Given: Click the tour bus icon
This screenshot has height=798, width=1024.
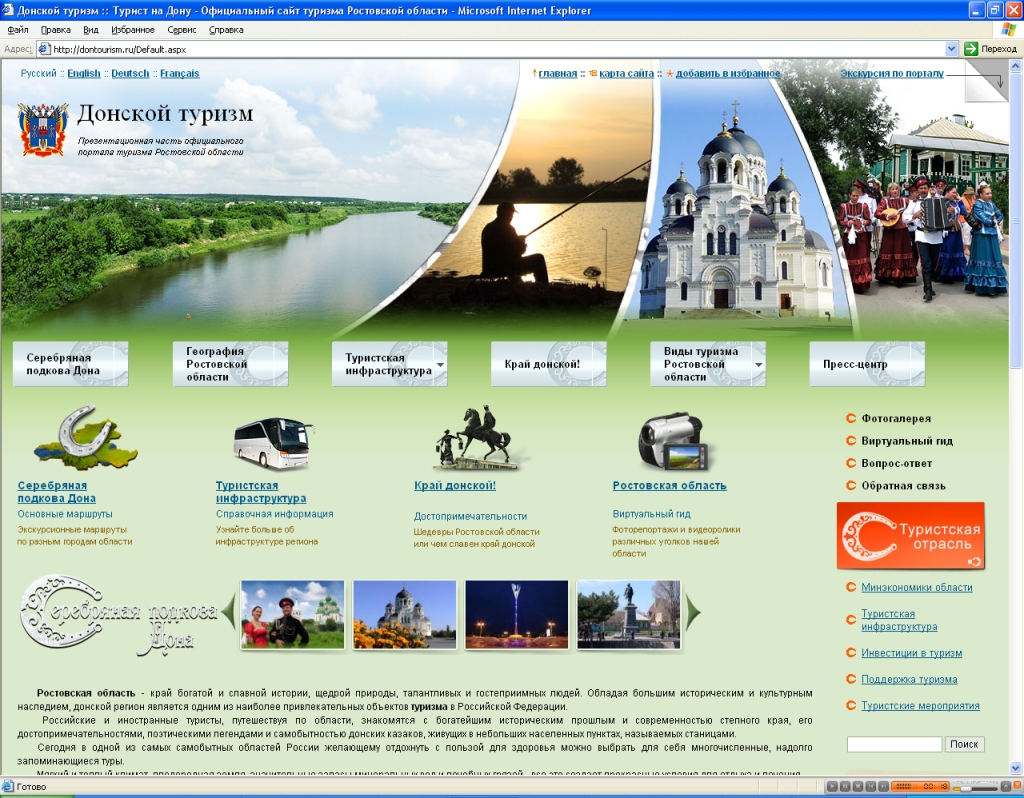Looking at the screenshot, I should coord(274,443).
